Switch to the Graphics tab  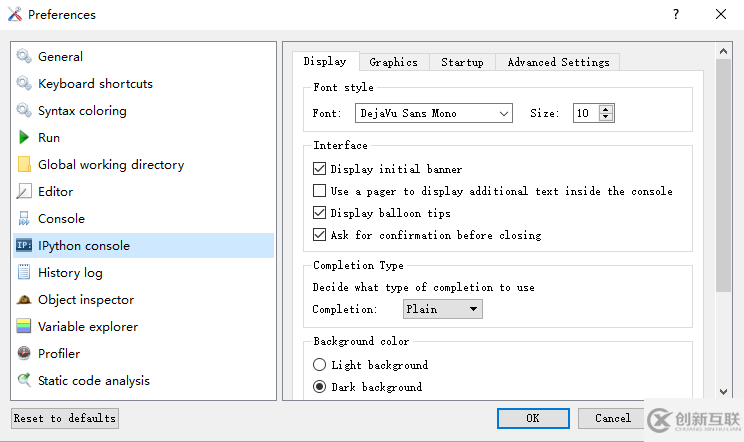coord(393,62)
